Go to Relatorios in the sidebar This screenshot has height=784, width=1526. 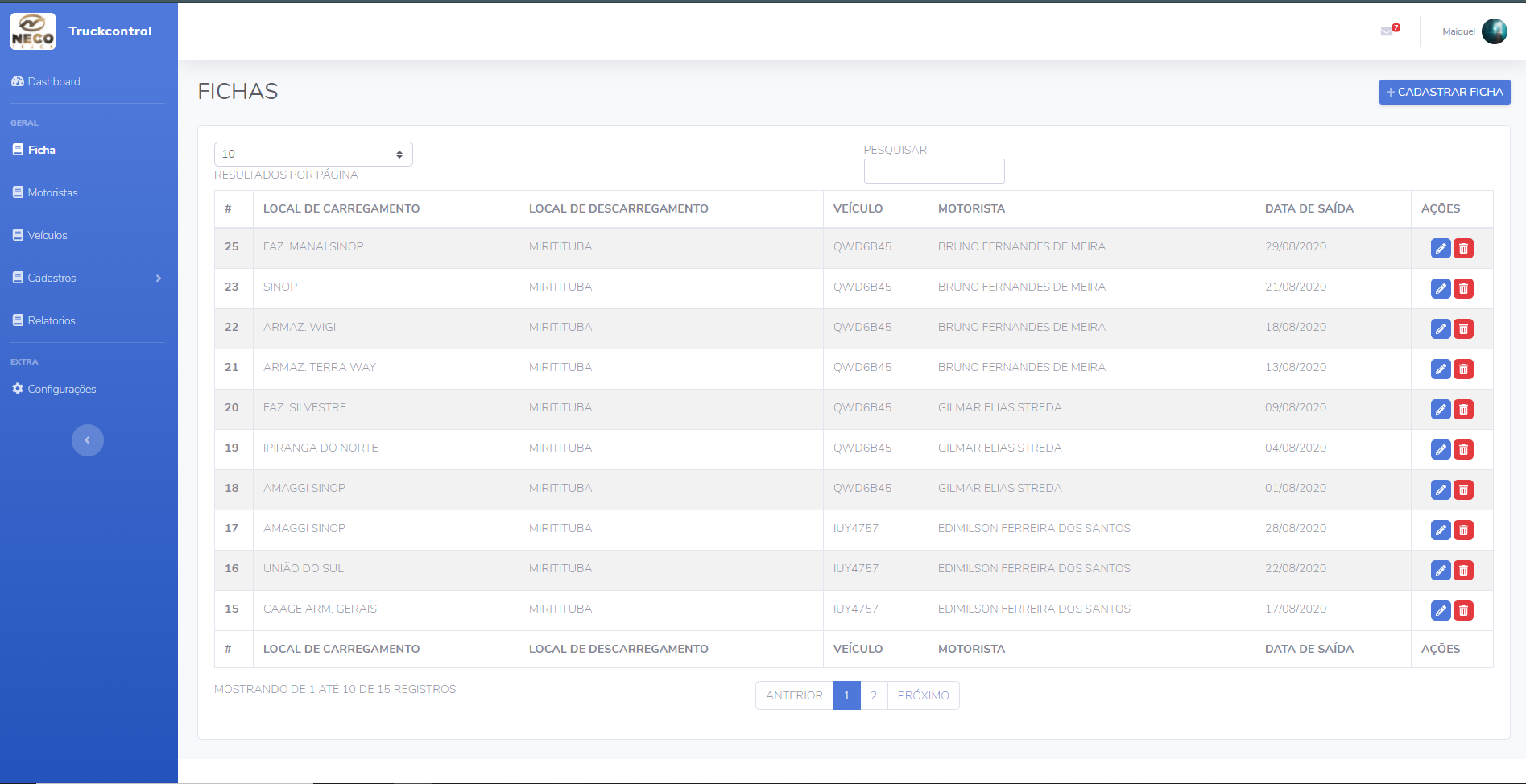tap(52, 321)
